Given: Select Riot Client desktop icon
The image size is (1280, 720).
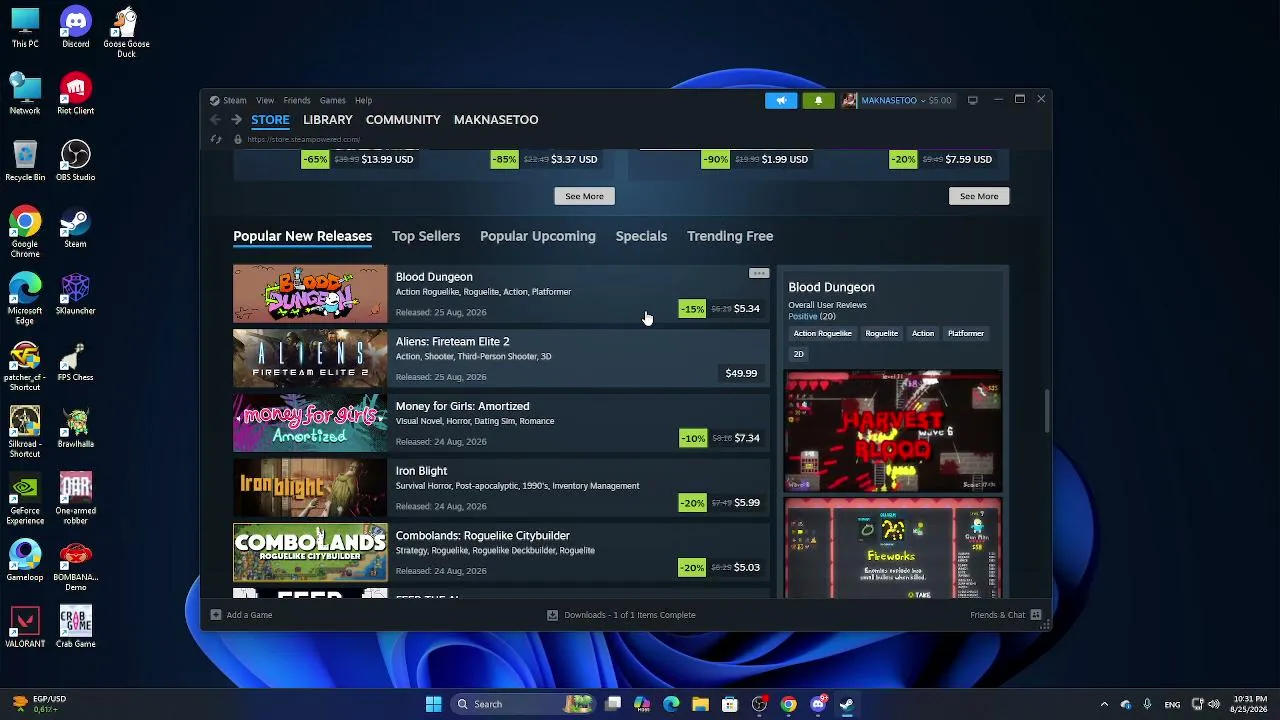Looking at the screenshot, I should coord(75,94).
